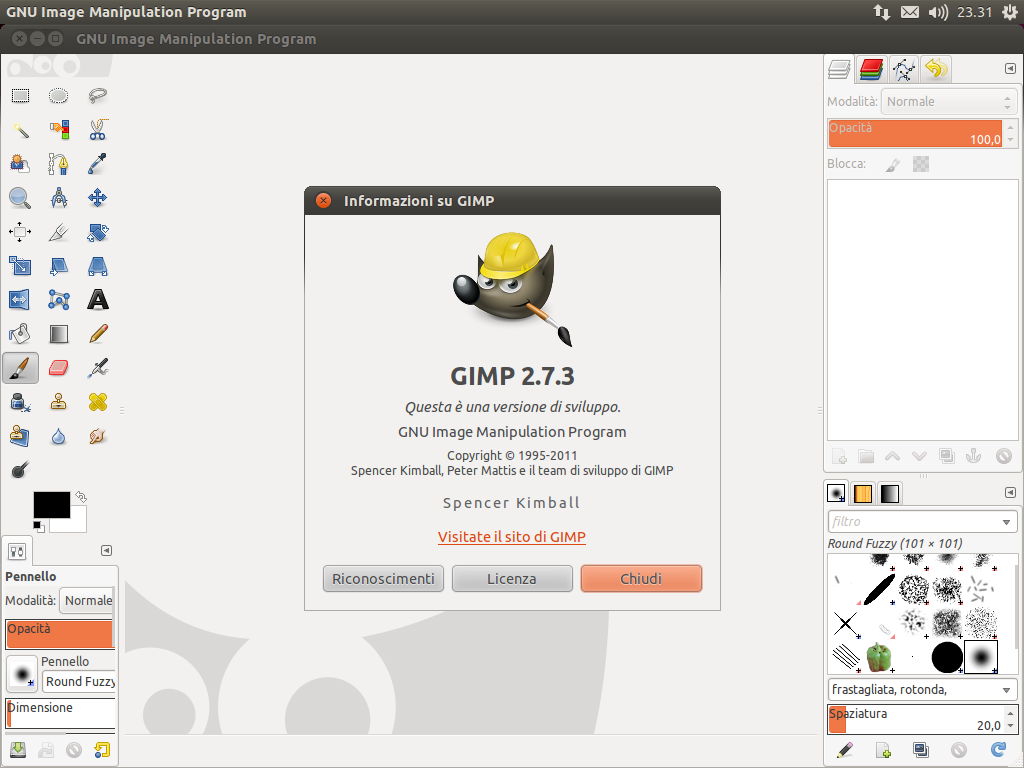Select the Paintbrush tool
Image resolution: width=1024 pixels, height=768 pixels.
pos(20,368)
